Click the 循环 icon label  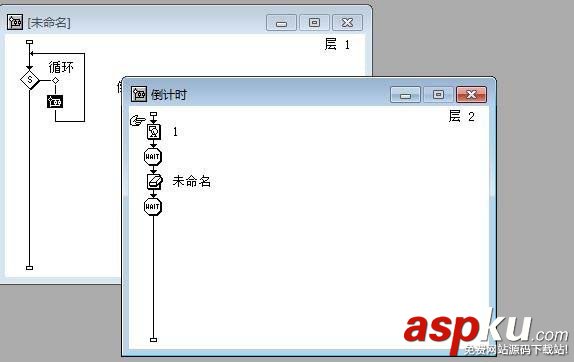(61, 67)
